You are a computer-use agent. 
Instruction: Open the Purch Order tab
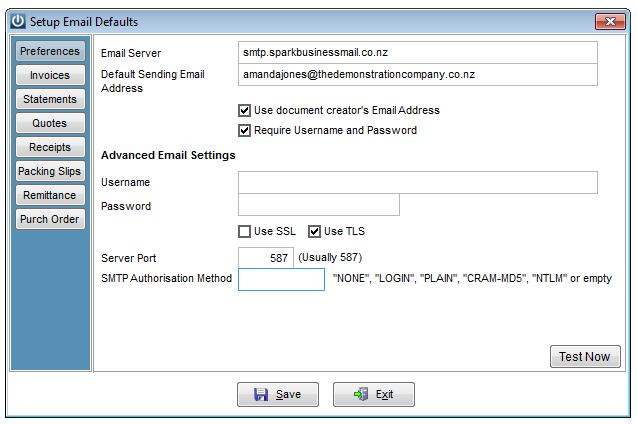click(50, 219)
